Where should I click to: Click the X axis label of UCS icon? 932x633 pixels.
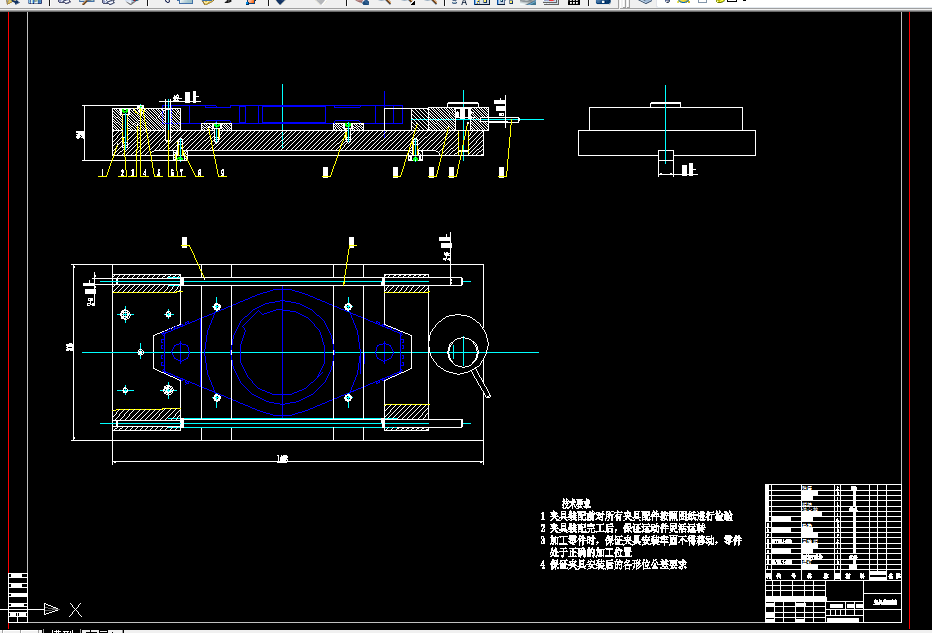coord(75,609)
